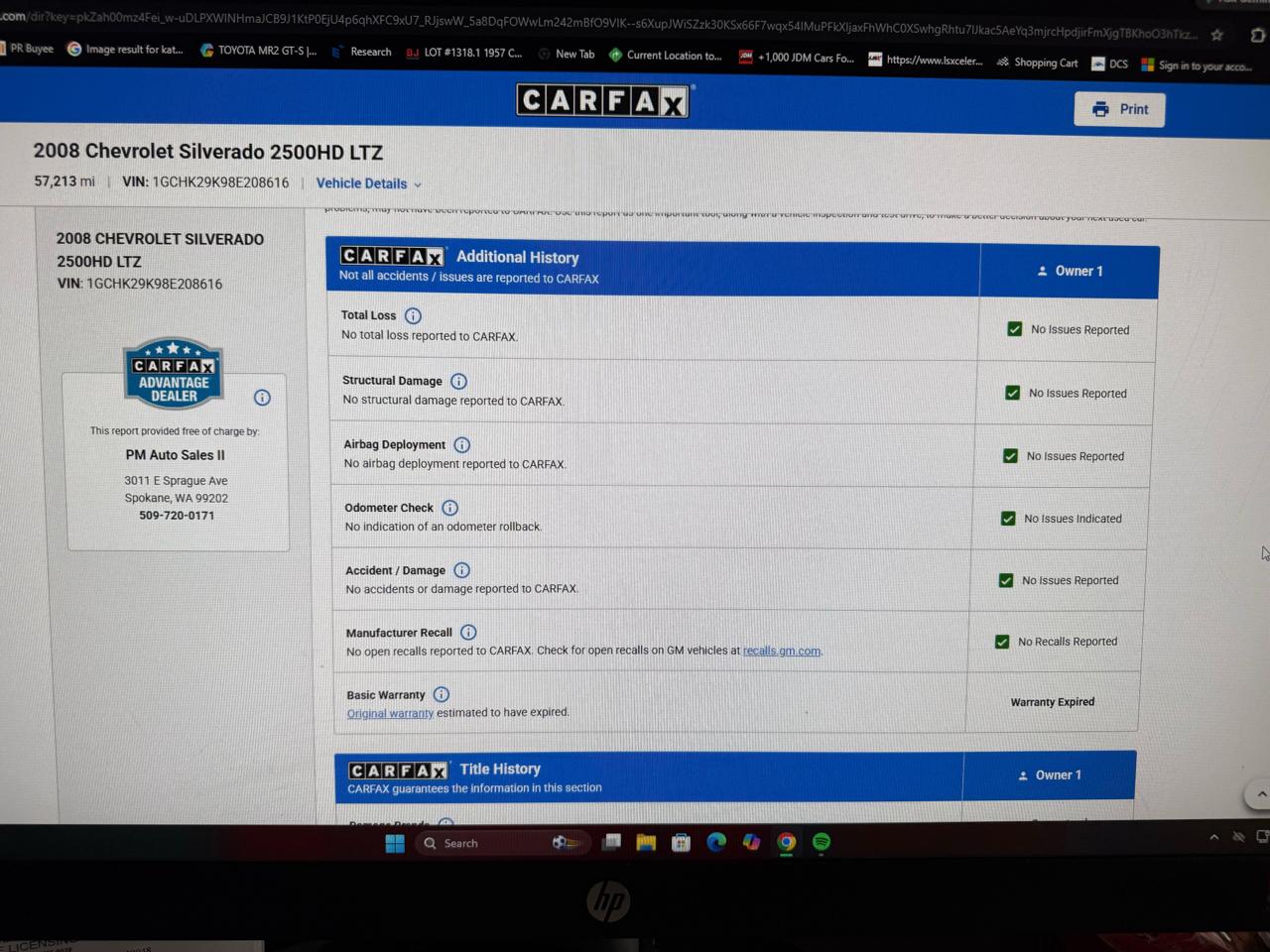1270x952 pixels.
Task: Open Structural Damage info icon
Action: click(x=458, y=381)
